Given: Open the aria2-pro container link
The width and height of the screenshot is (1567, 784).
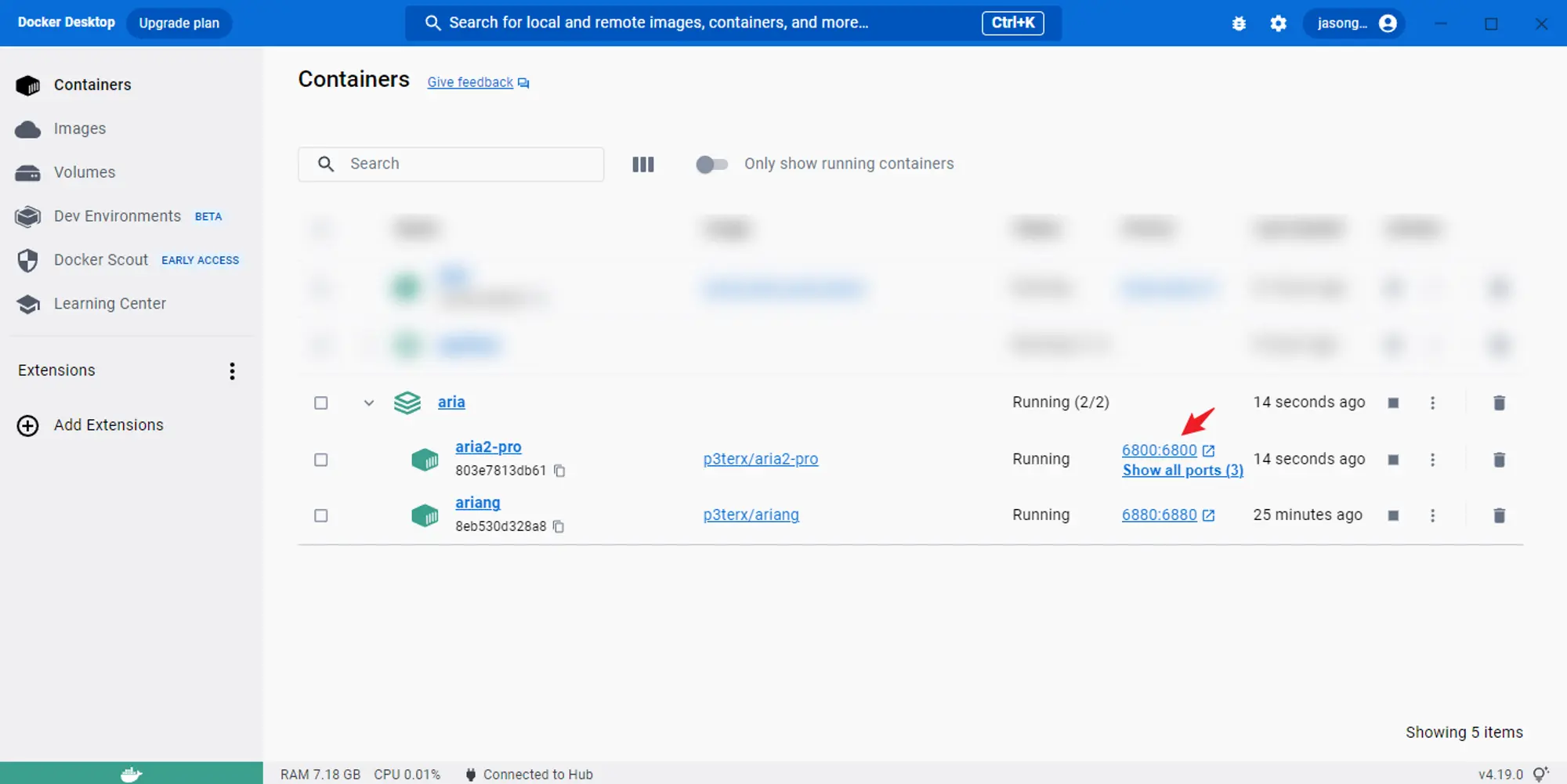Looking at the screenshot, I should click(488, 446).
